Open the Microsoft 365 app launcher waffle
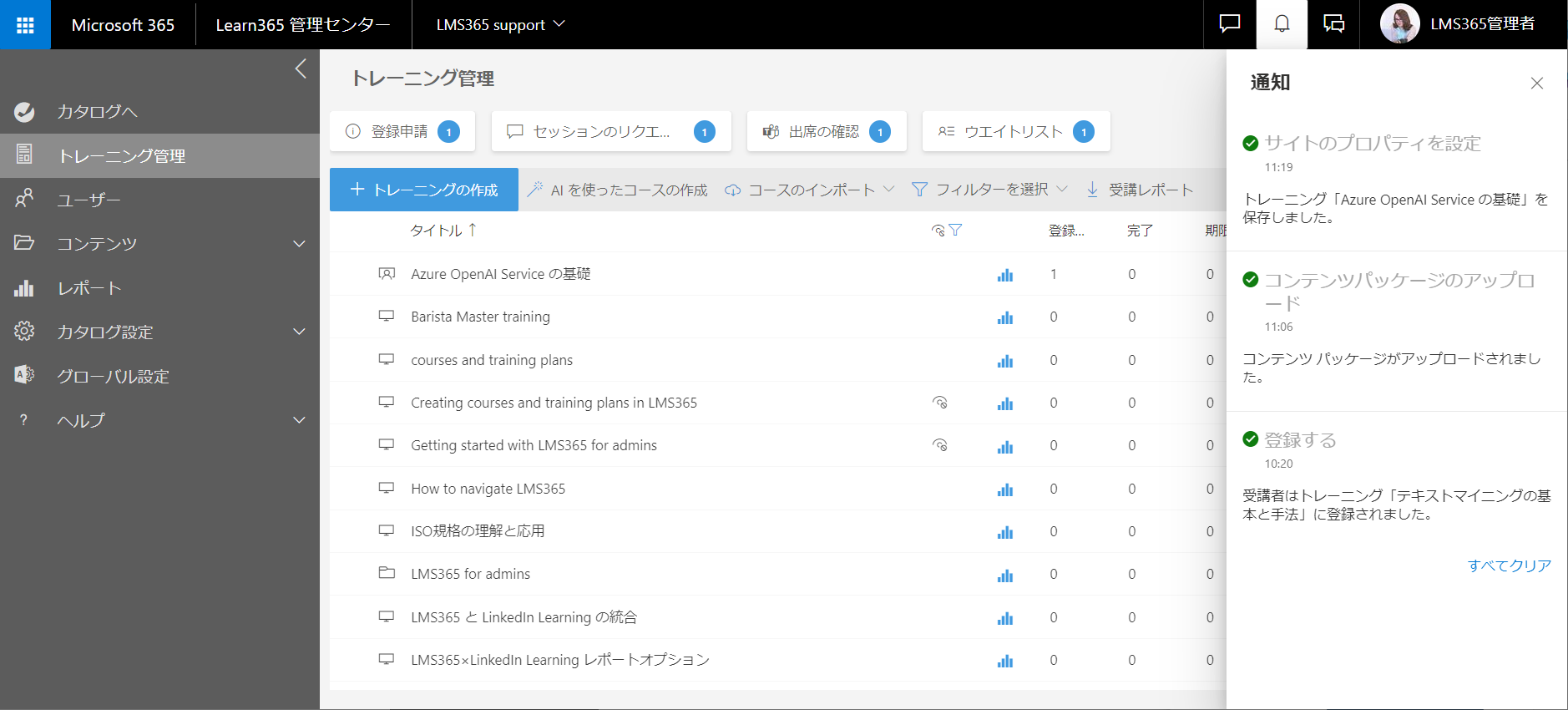Viewport: 1568px width, 710px height. click(x=25, y=25)
